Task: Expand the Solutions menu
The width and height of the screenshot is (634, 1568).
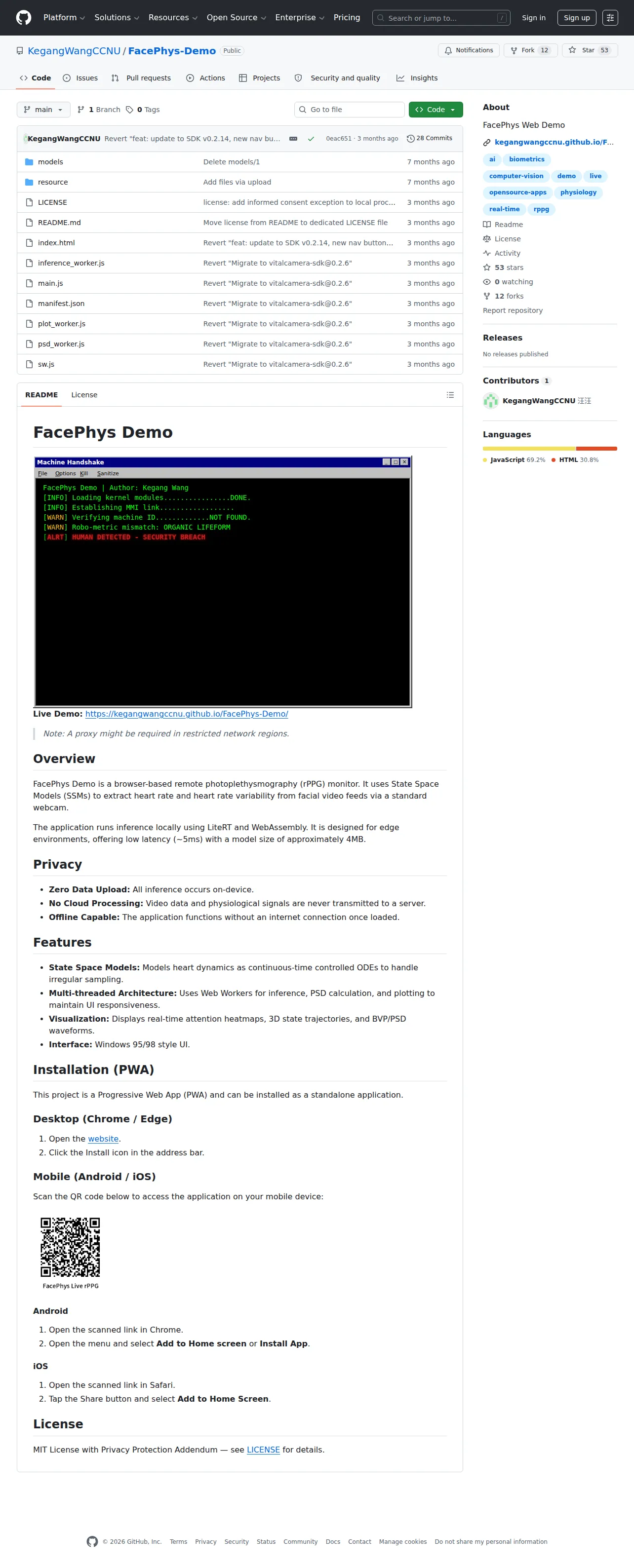Action: (x=117, y=18)
